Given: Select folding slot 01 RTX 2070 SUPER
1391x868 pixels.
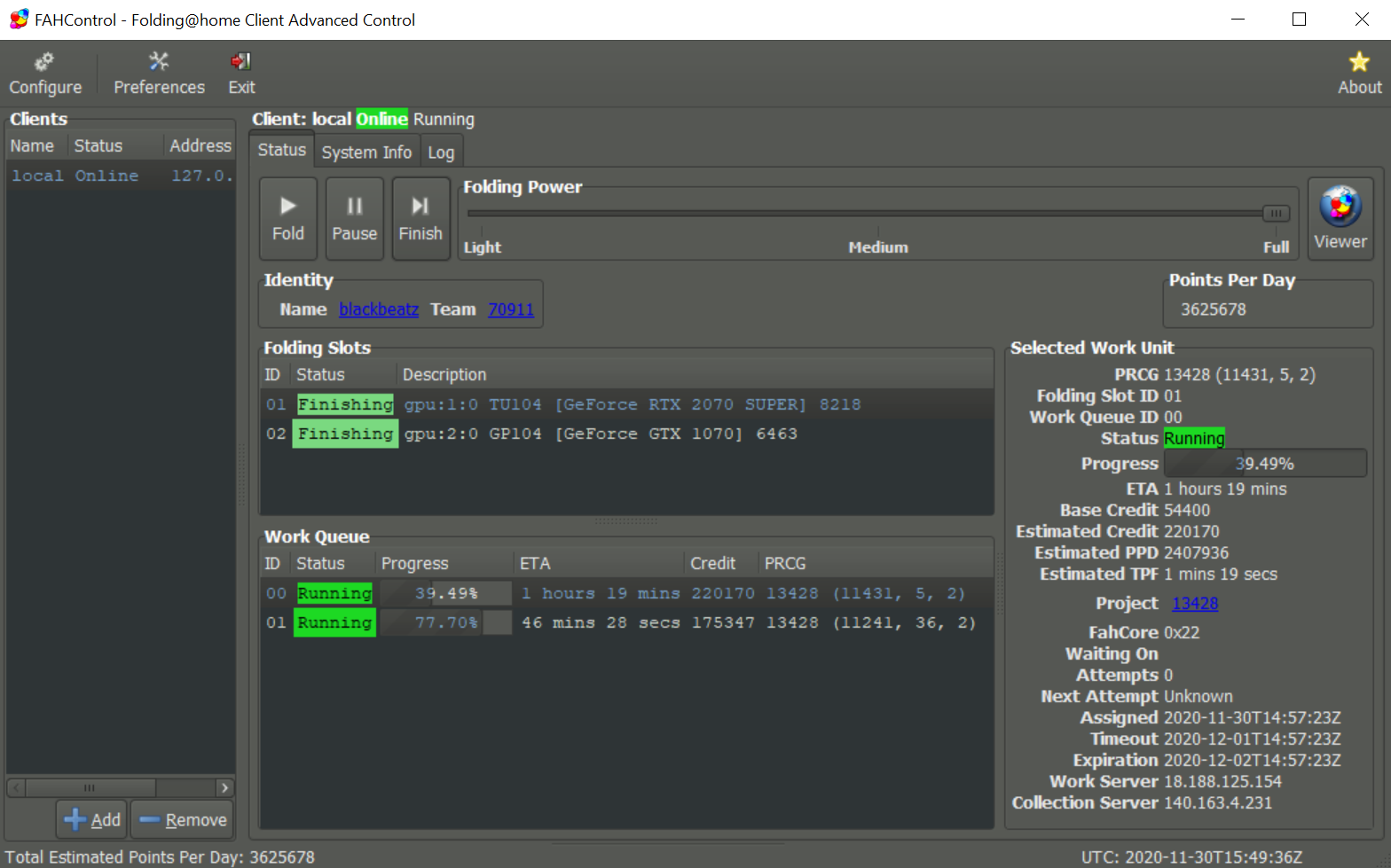Looking at the screenshot, I should click(626, 404).
